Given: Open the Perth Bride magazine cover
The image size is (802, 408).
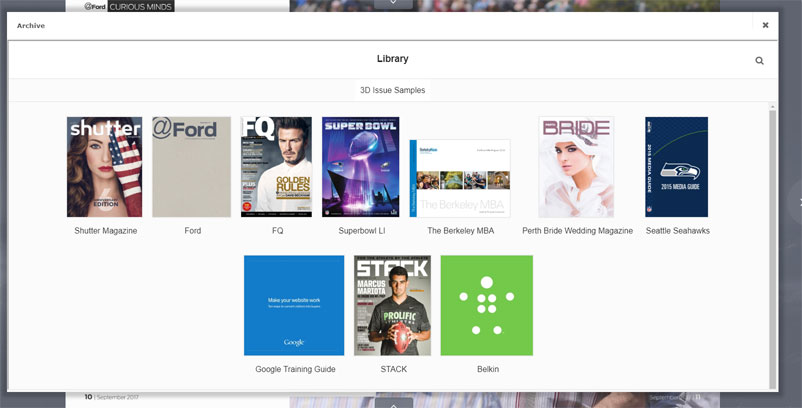Looking at the screenshot, I should pyautogui.click(x=576, y=167).
